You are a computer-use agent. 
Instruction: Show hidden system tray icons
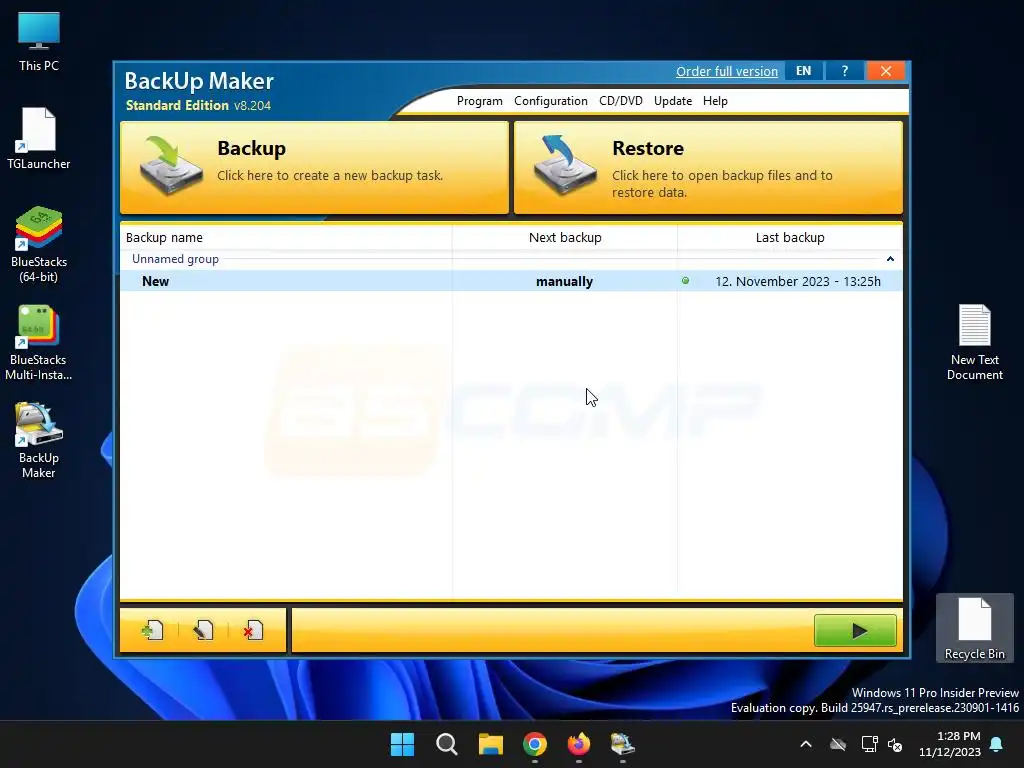(806, 744)
